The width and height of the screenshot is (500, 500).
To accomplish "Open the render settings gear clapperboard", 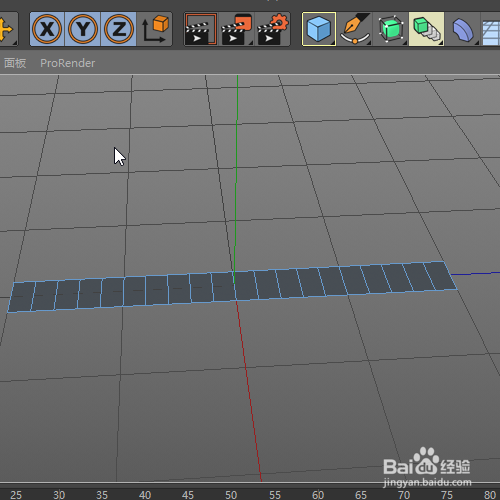I will (273, 29).
